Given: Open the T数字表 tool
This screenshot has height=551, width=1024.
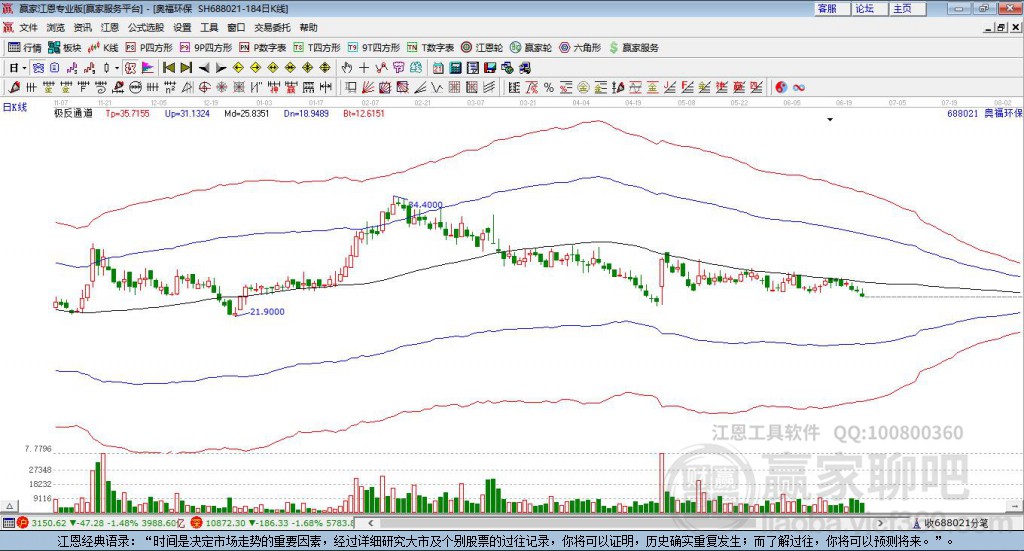Looking at the screenshot, I should click(430, 48).
